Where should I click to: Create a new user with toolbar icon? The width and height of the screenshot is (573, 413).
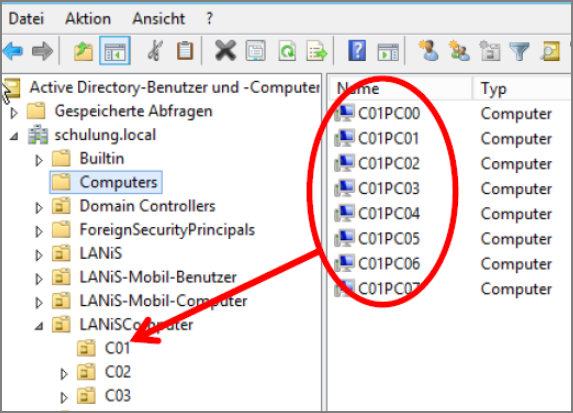[428, 51]
